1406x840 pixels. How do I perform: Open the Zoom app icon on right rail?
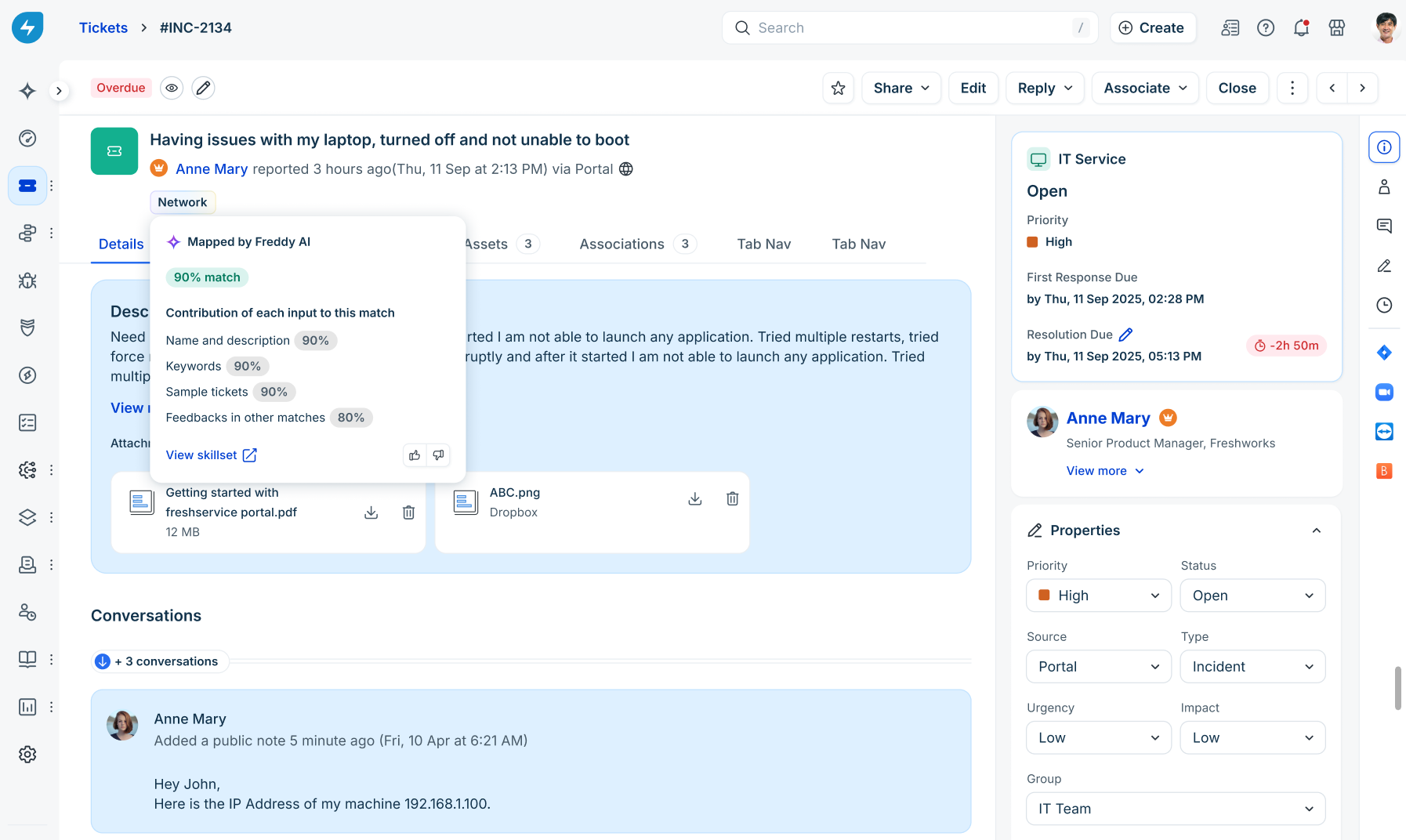pos(1385,392)
